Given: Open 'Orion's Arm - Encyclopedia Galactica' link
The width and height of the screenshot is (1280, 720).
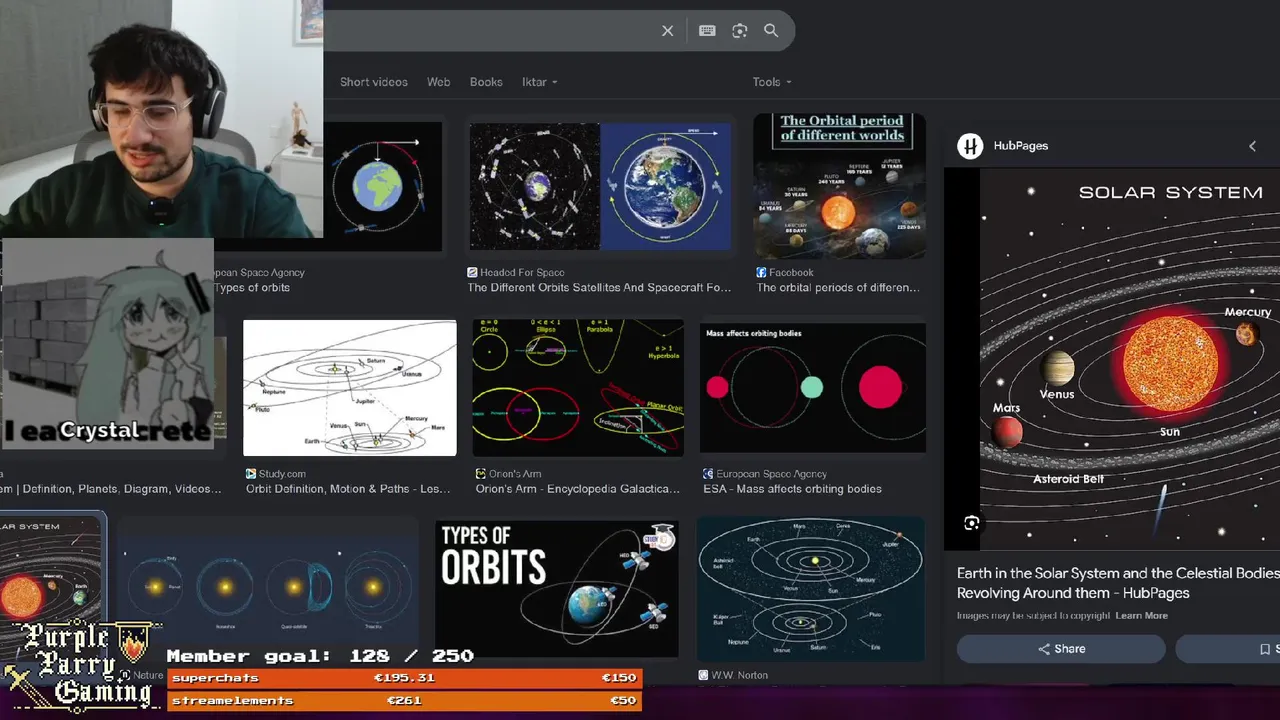Looking at the screenshot, I should point(578,489).
